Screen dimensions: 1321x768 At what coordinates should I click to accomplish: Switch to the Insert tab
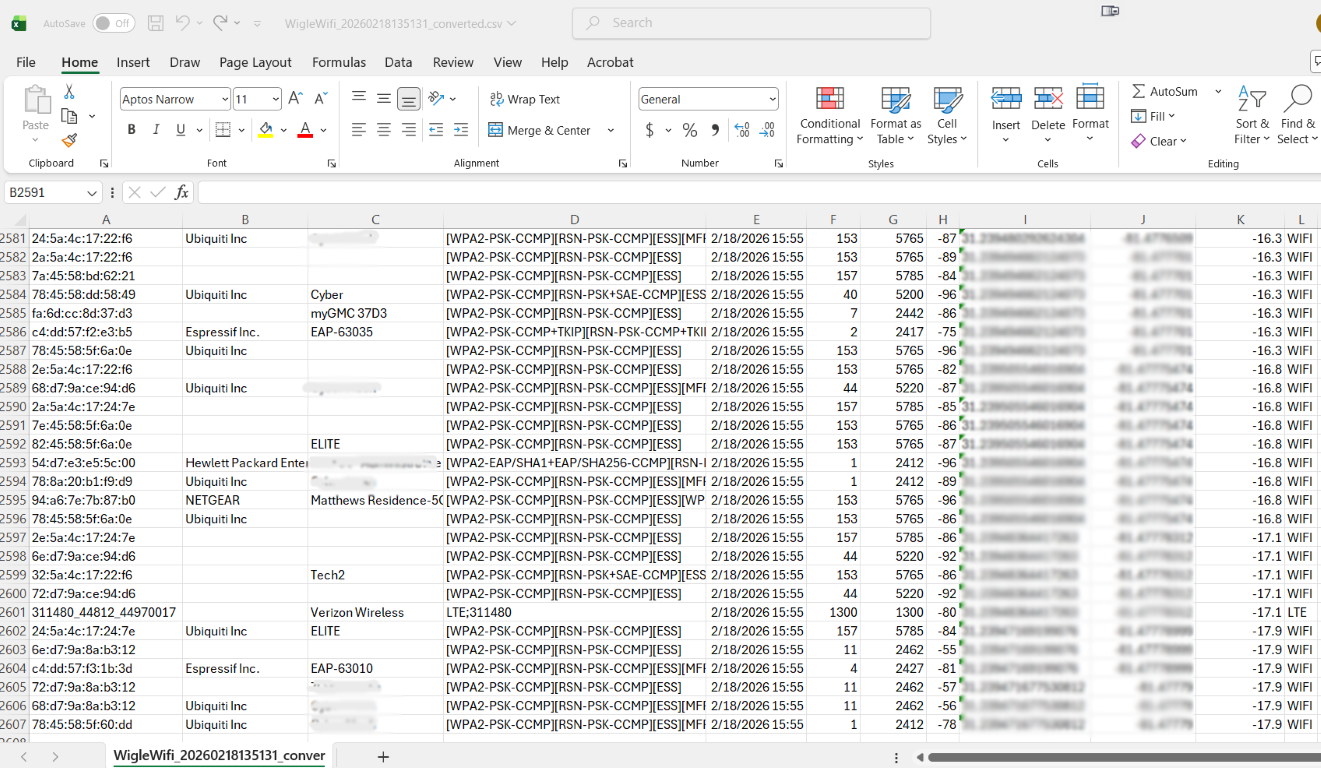pyautogui.click(x=133, y=62)
